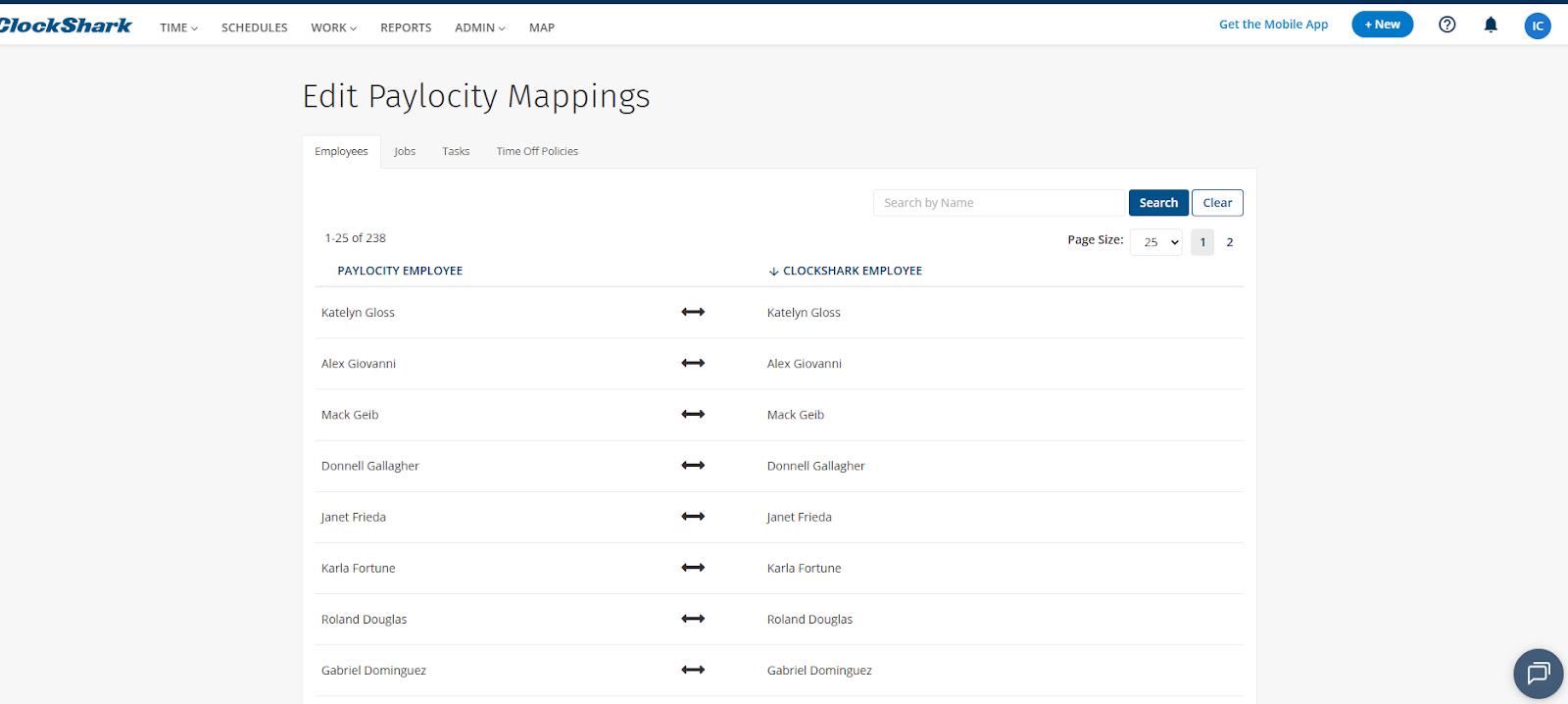Switch to the Jobs tab

pos(405,151)
